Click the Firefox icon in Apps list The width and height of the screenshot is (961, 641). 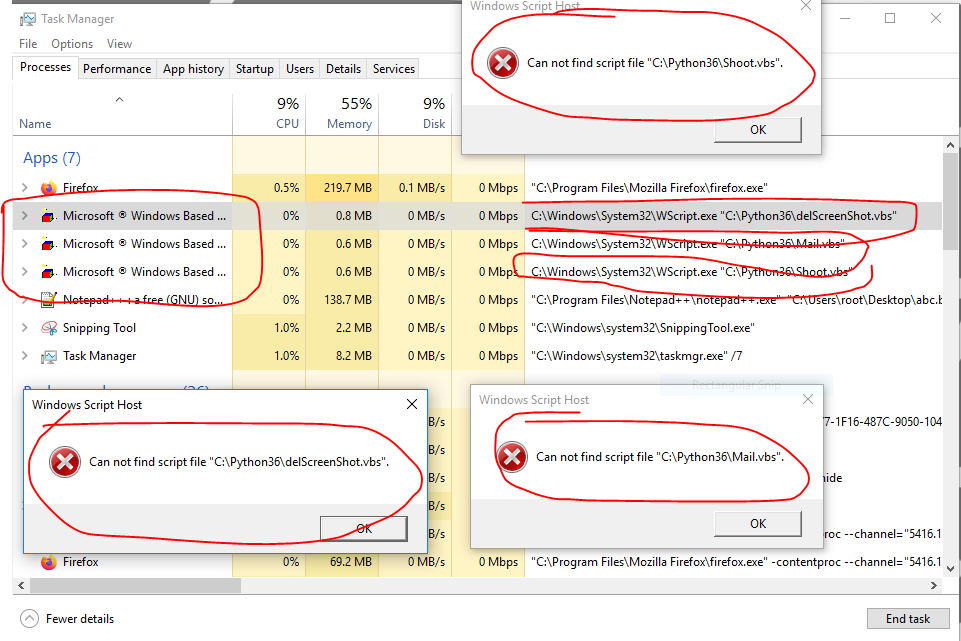(48, 188)
